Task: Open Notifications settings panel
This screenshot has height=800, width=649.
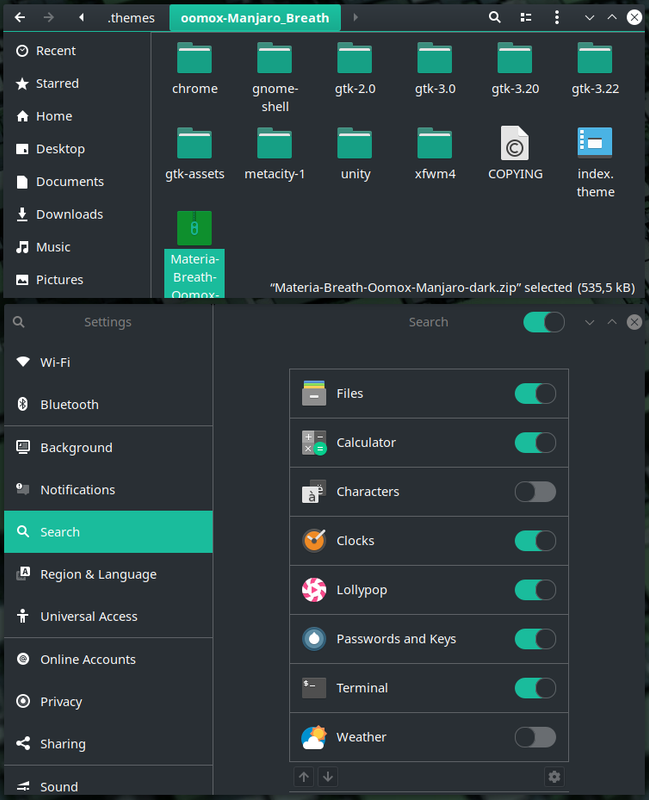Action: (x=108, y=490)
